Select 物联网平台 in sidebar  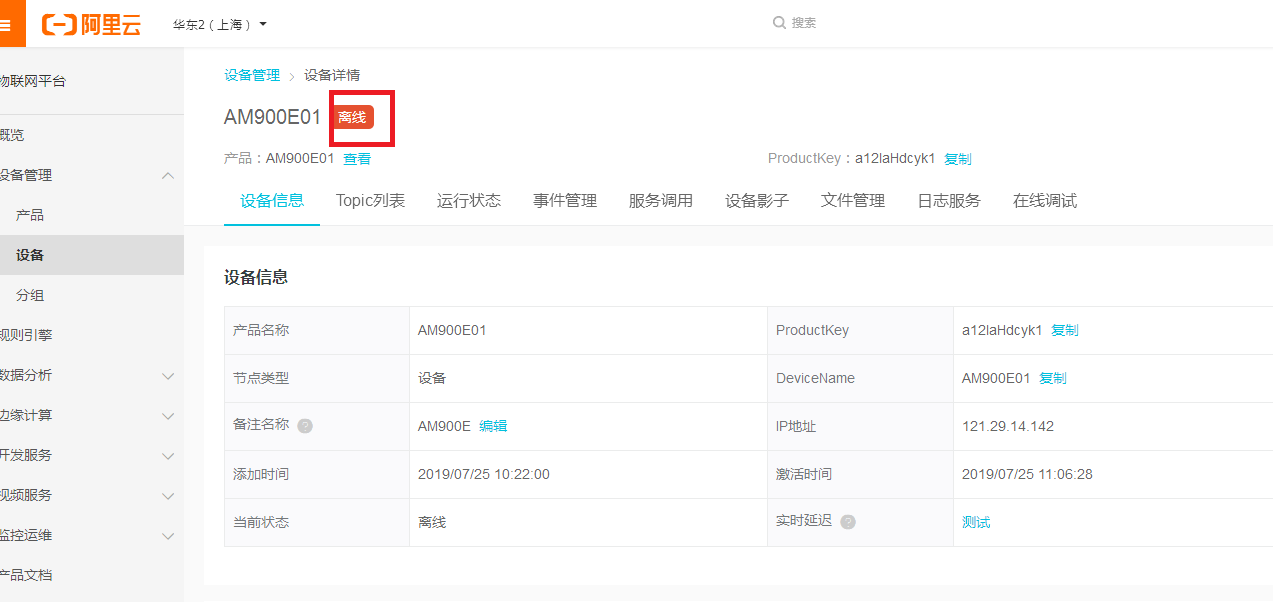pos(33,81)
